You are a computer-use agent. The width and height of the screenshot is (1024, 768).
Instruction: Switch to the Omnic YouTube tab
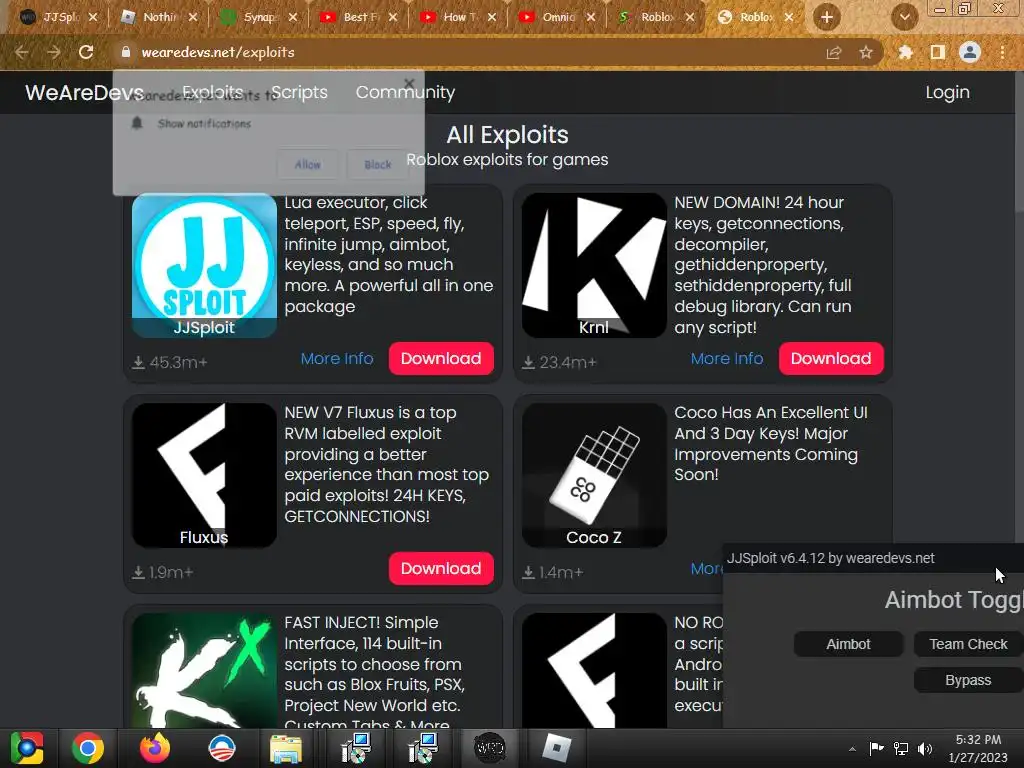pos(556,17)
